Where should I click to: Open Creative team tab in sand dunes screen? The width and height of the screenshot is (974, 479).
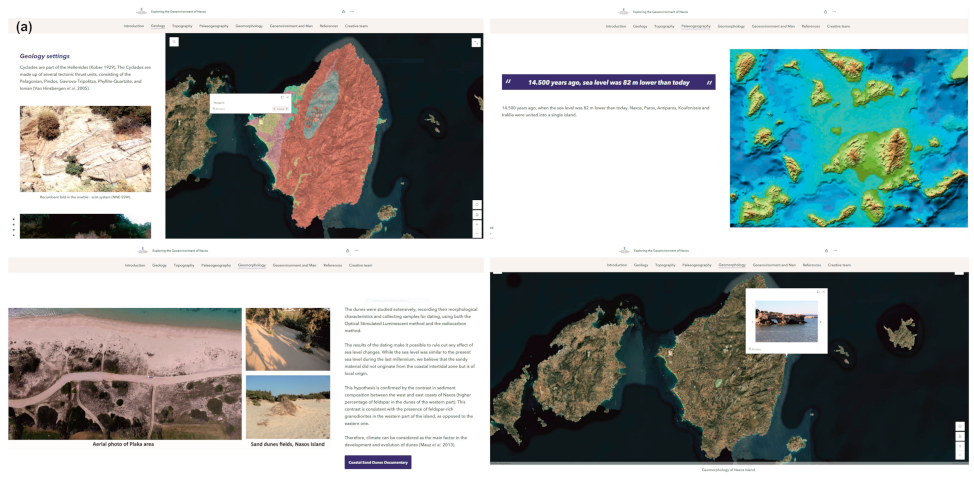pos(360,265)
